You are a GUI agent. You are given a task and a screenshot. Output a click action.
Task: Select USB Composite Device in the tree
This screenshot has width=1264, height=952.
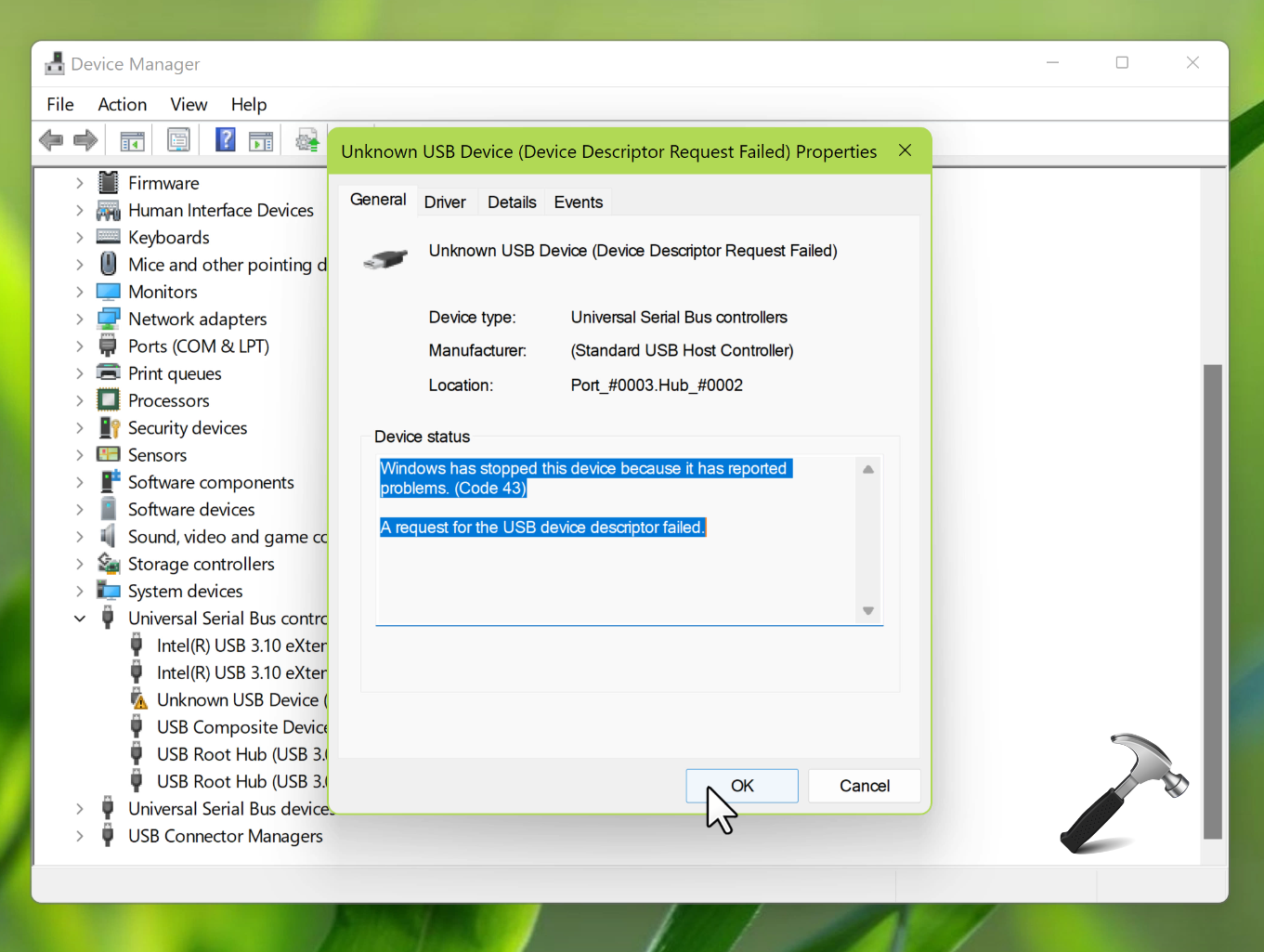241,727
